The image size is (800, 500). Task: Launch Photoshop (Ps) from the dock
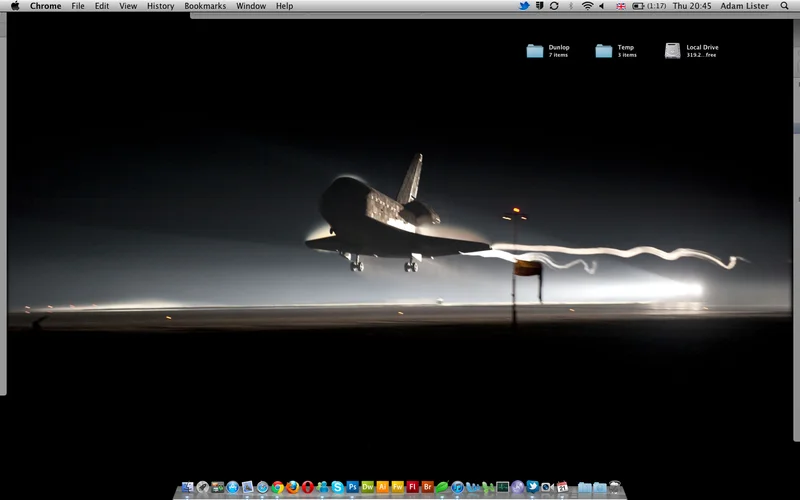pos(353,487)
